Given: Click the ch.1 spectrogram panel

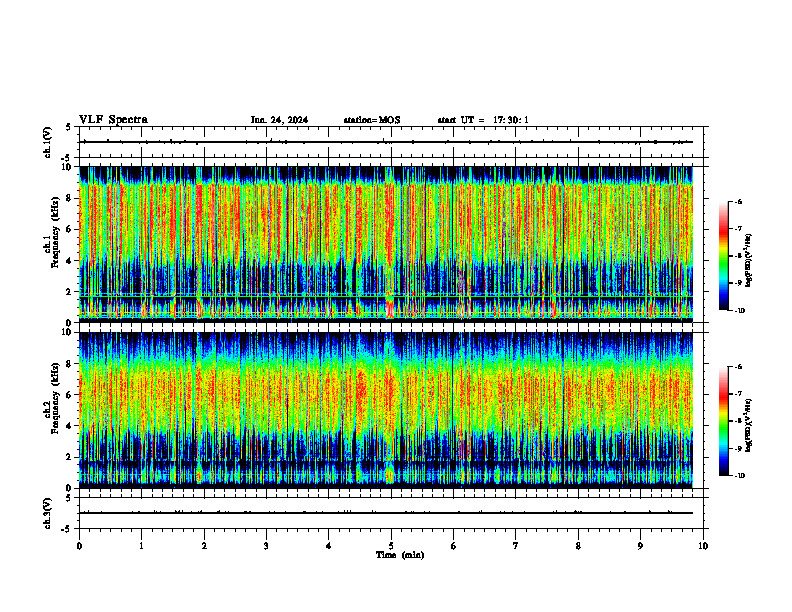Looking at the screenshot, I should tap(386, 244).
